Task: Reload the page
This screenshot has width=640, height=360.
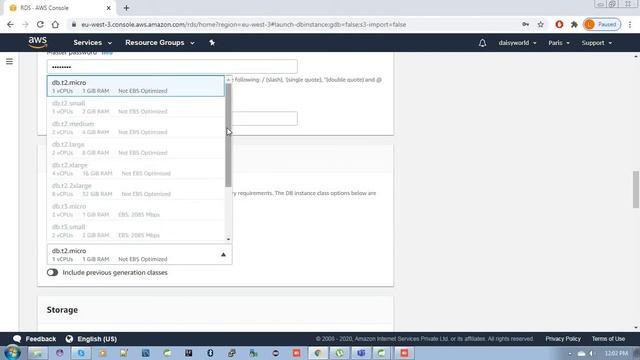Action: point(40,24)
